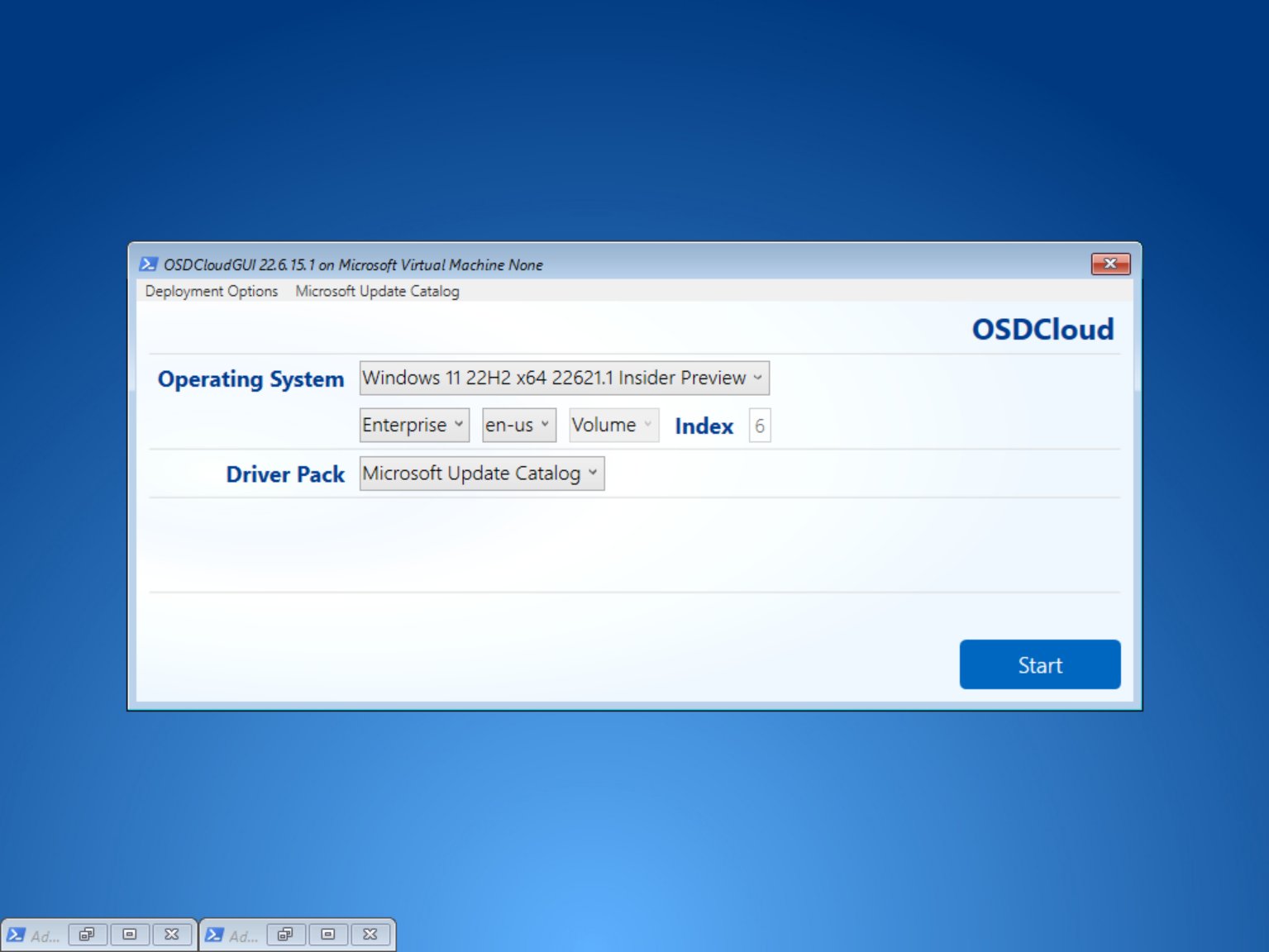Image resolution: width=1269 pixels, height=952 pixels.
Task: Select the first minimized PowerShell window title
Action: click(x=45, y=935)
